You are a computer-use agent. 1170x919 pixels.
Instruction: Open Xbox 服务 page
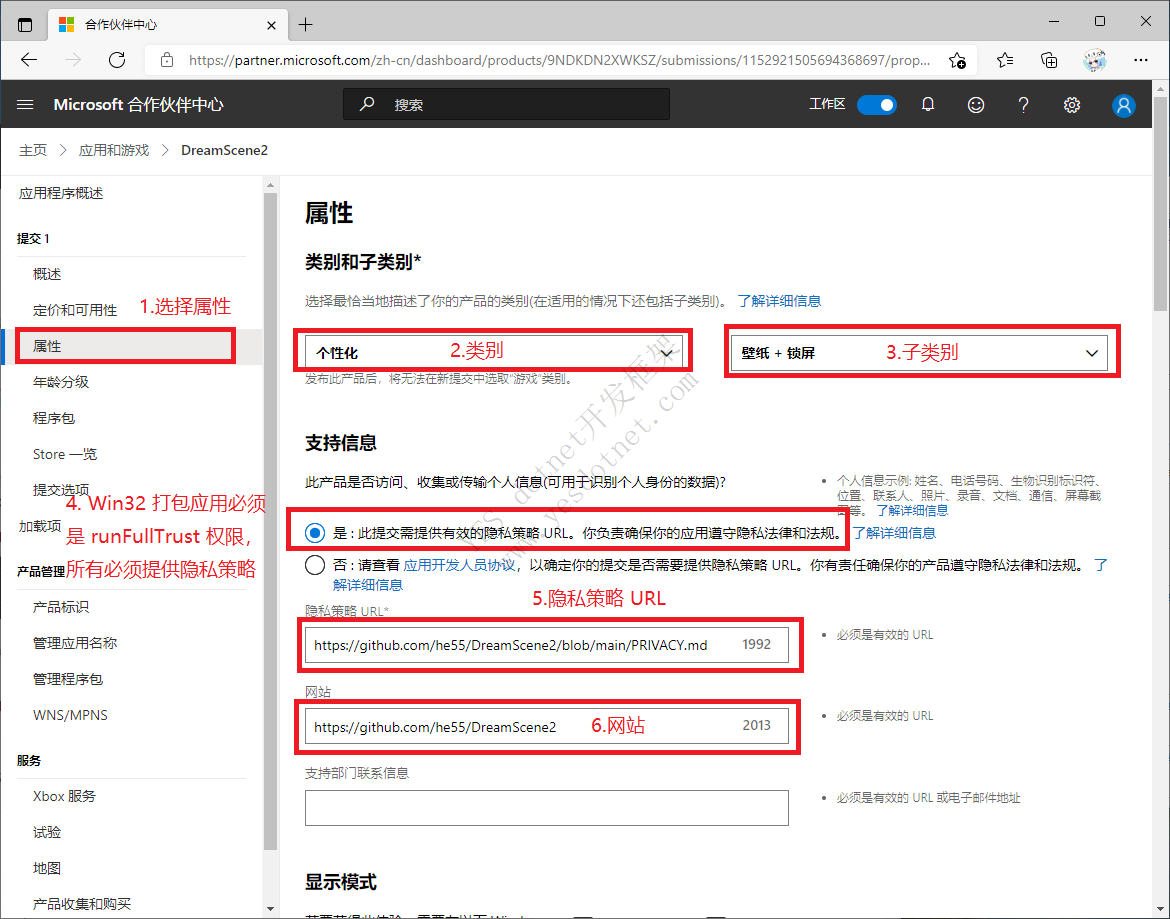pyautogui.click(x=64, y=797)
